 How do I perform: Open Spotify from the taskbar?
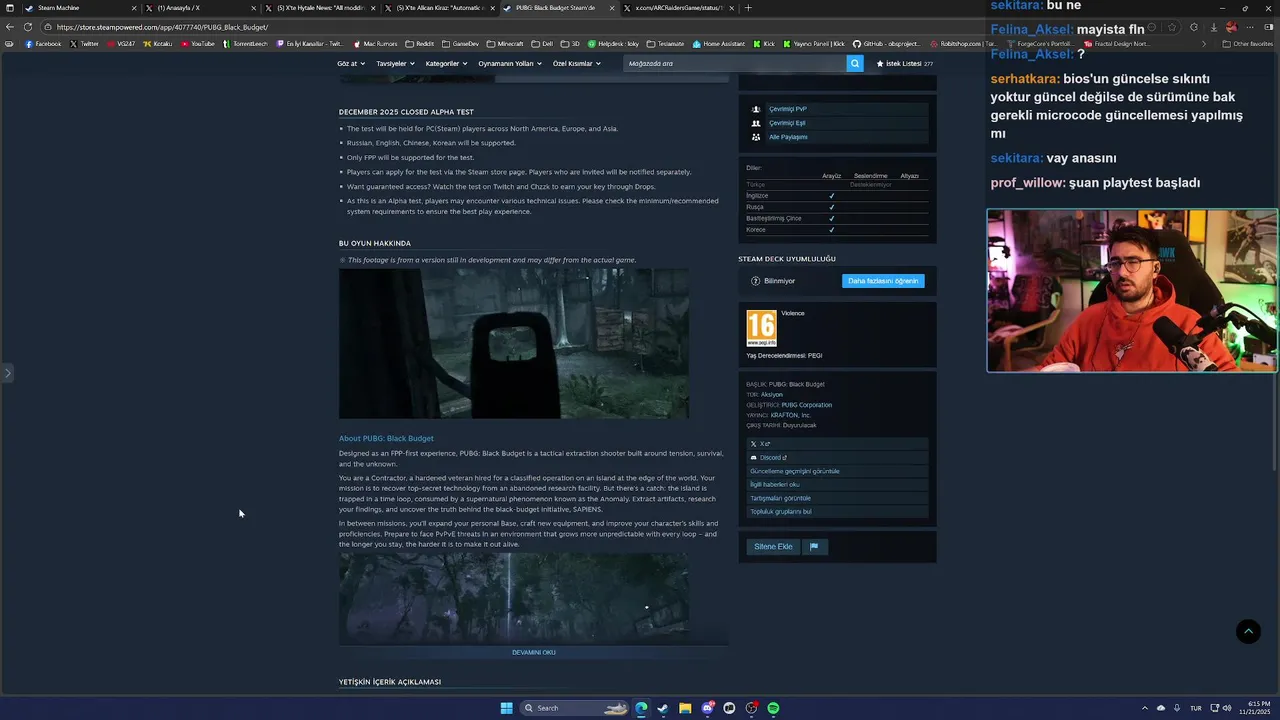[773, 708]
